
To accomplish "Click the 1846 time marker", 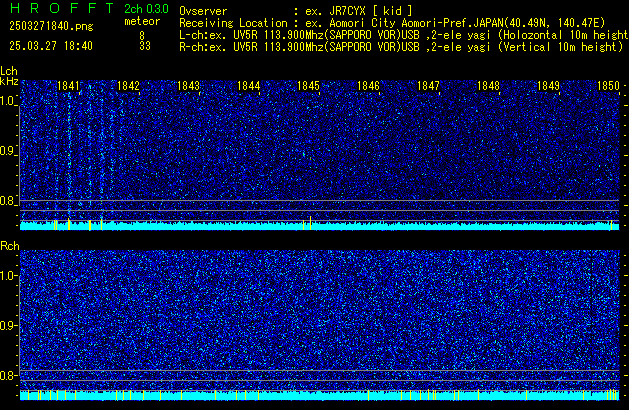I will click(368, 86).
